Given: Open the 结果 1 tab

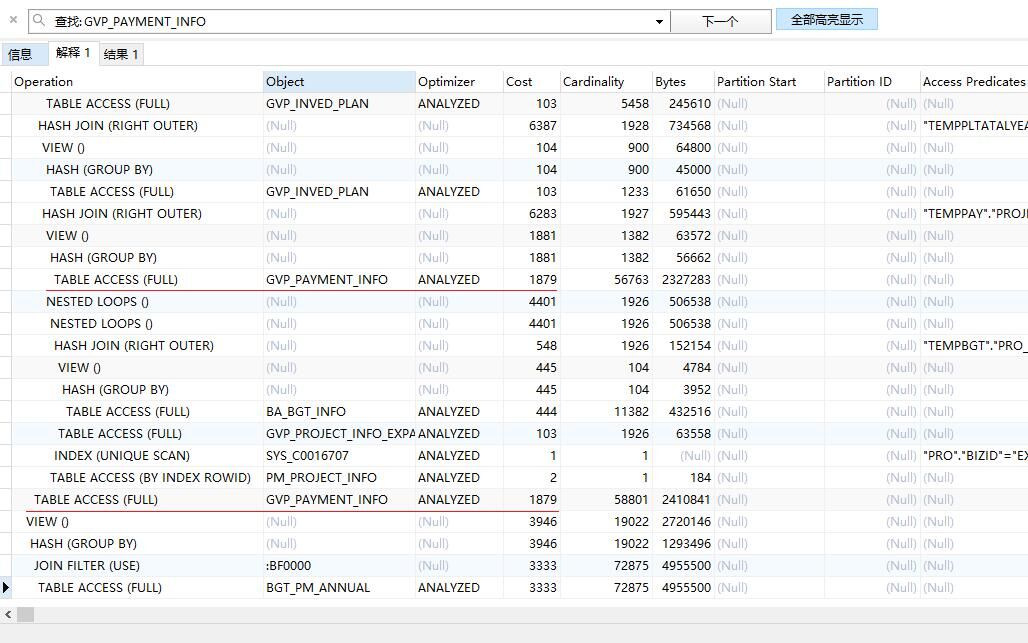Looking at the screenshot, I should (121, 54).
